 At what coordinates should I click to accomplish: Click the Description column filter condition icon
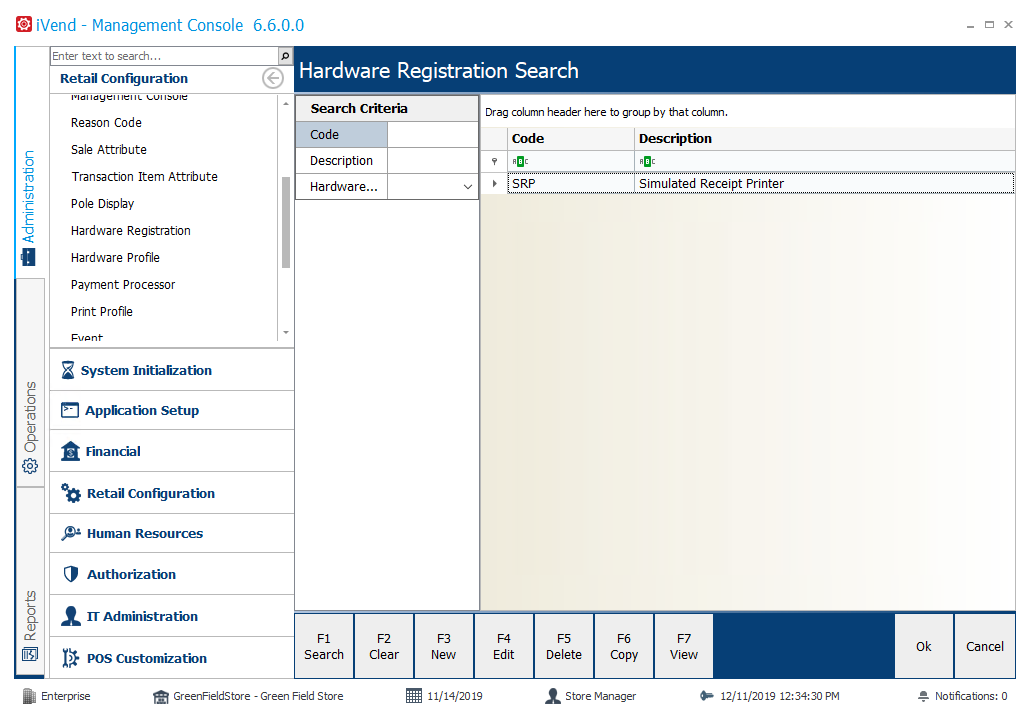pos(648,161)
